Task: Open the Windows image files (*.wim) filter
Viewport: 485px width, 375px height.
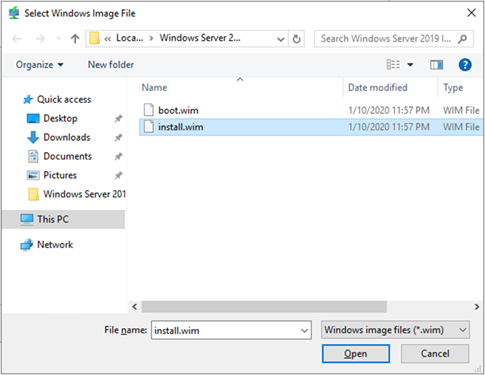Action: coord(395,330)
